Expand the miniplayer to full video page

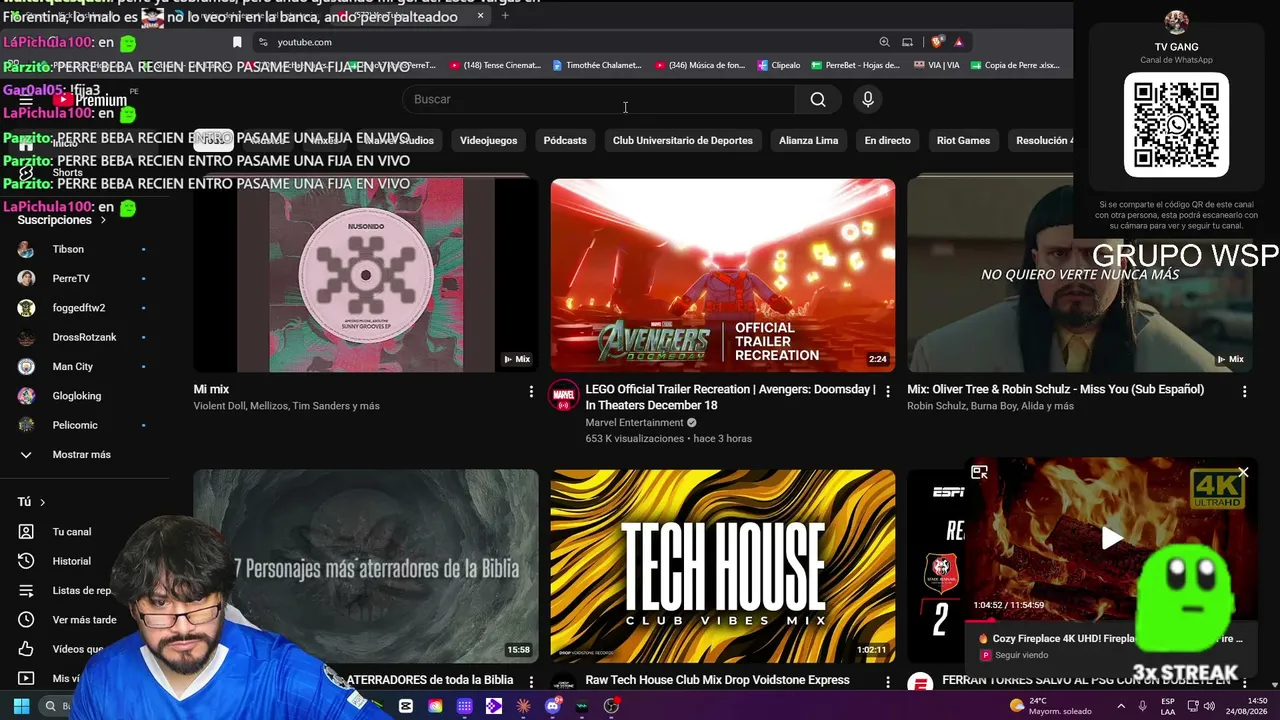coord(979,473)
